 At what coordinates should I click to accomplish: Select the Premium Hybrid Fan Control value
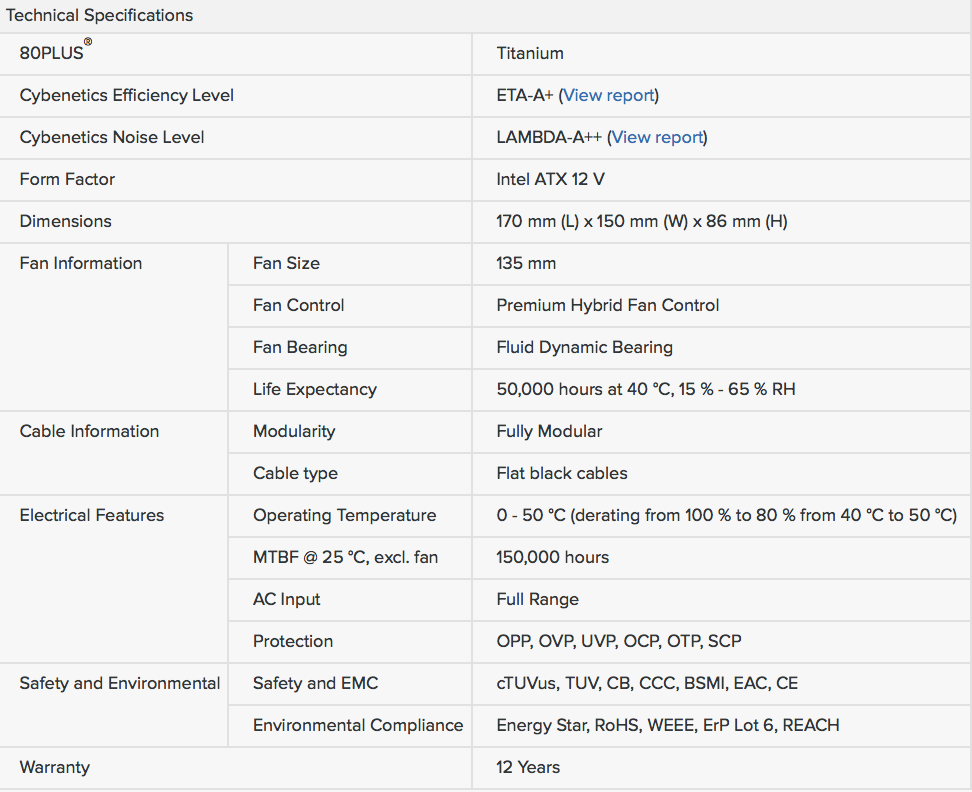[608, 306]
